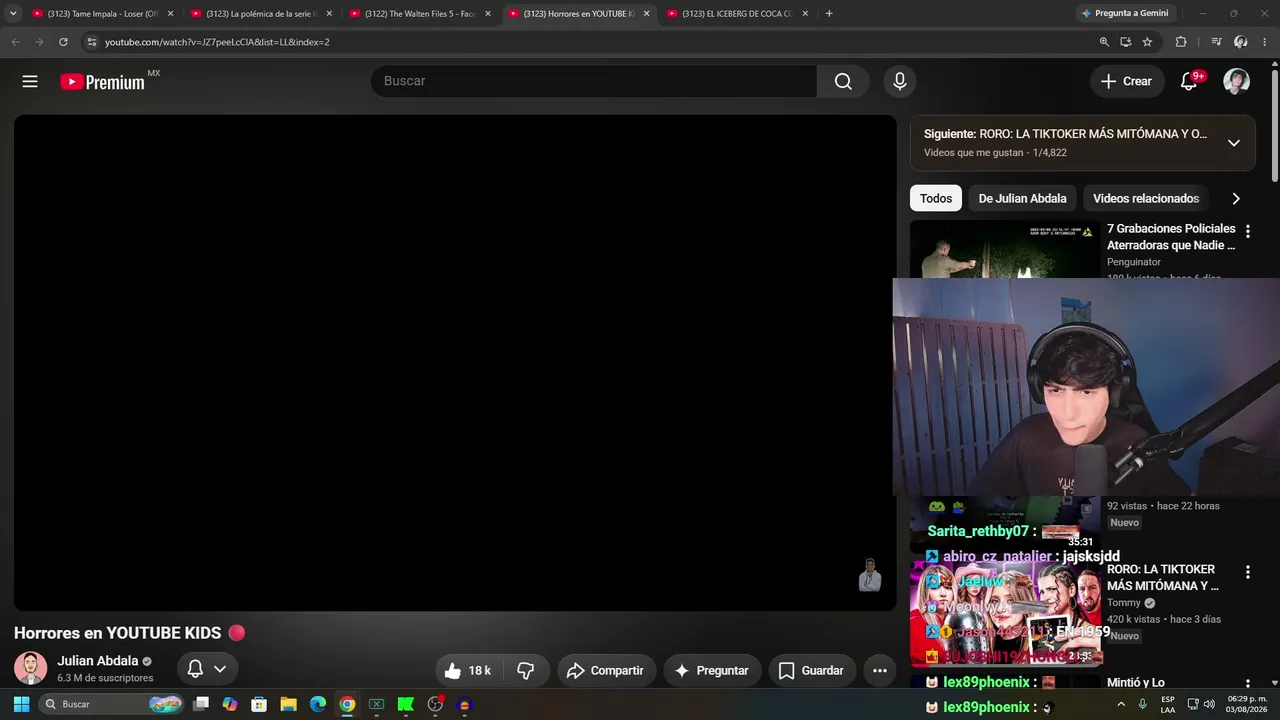Open YouTube notifications bell with 9+ badge
This screenshot has width=1280, height=720.
1189,81
